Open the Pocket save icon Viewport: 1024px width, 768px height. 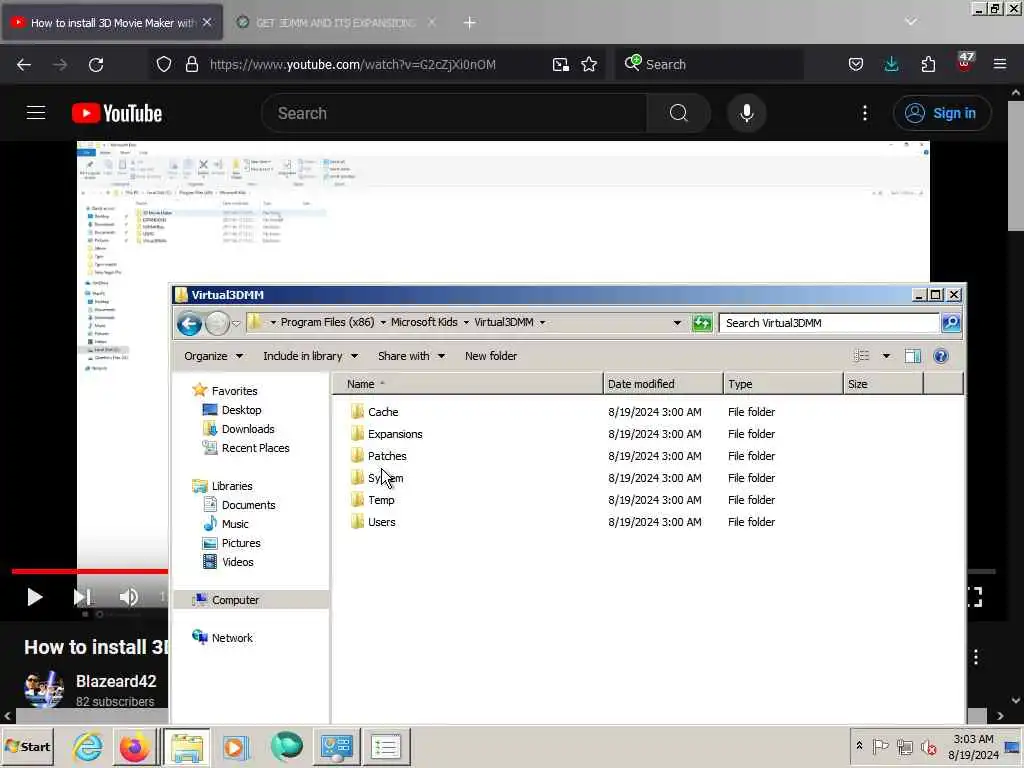pyautogui.click(x=856, y=64)
